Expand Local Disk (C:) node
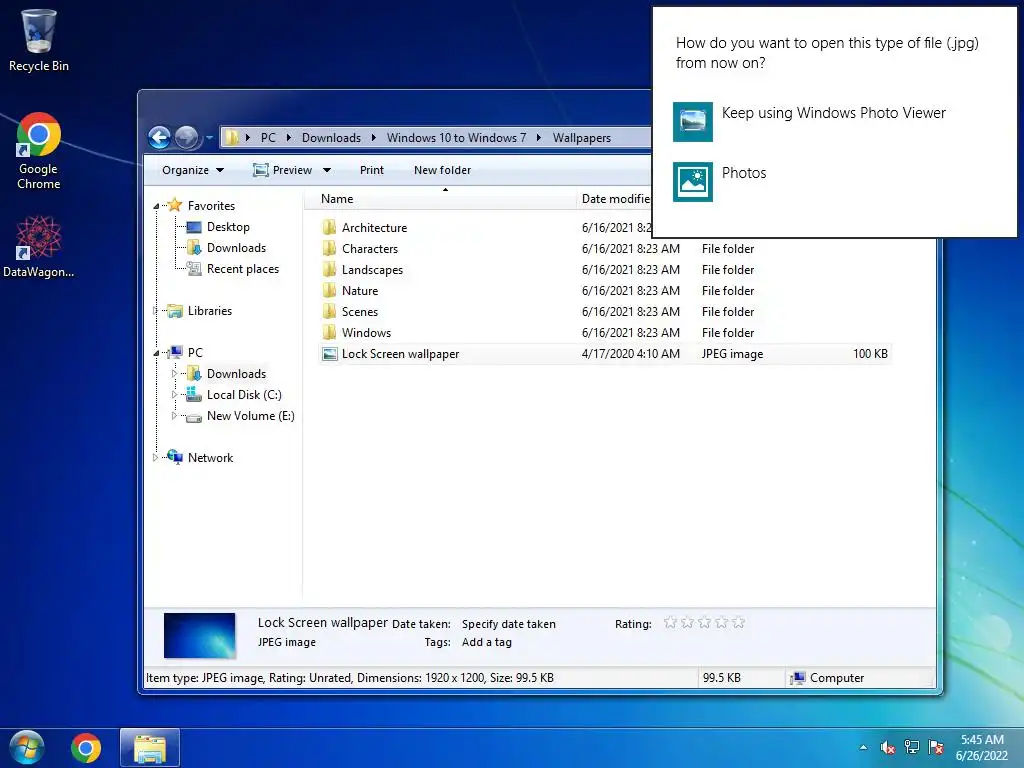Viewport: 1024px width, 768px height. point(174,394)
